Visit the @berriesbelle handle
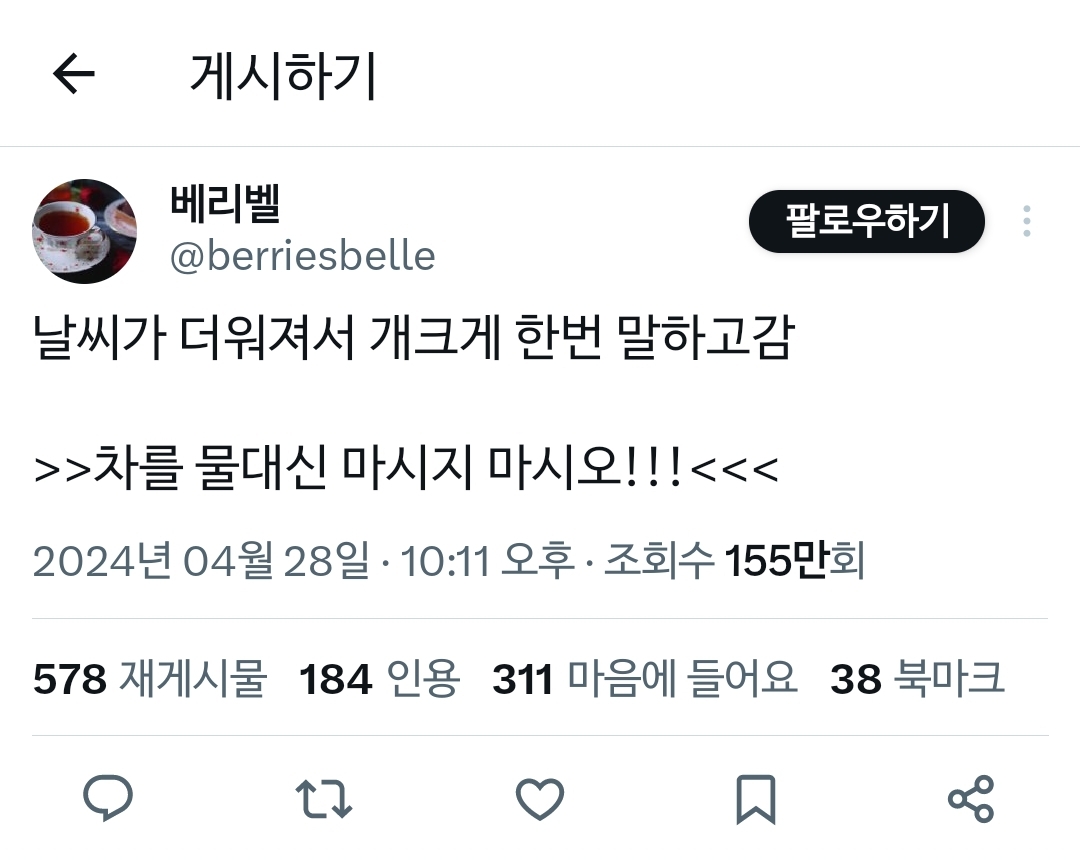1080x860 pixels. (x=302, y=256)
